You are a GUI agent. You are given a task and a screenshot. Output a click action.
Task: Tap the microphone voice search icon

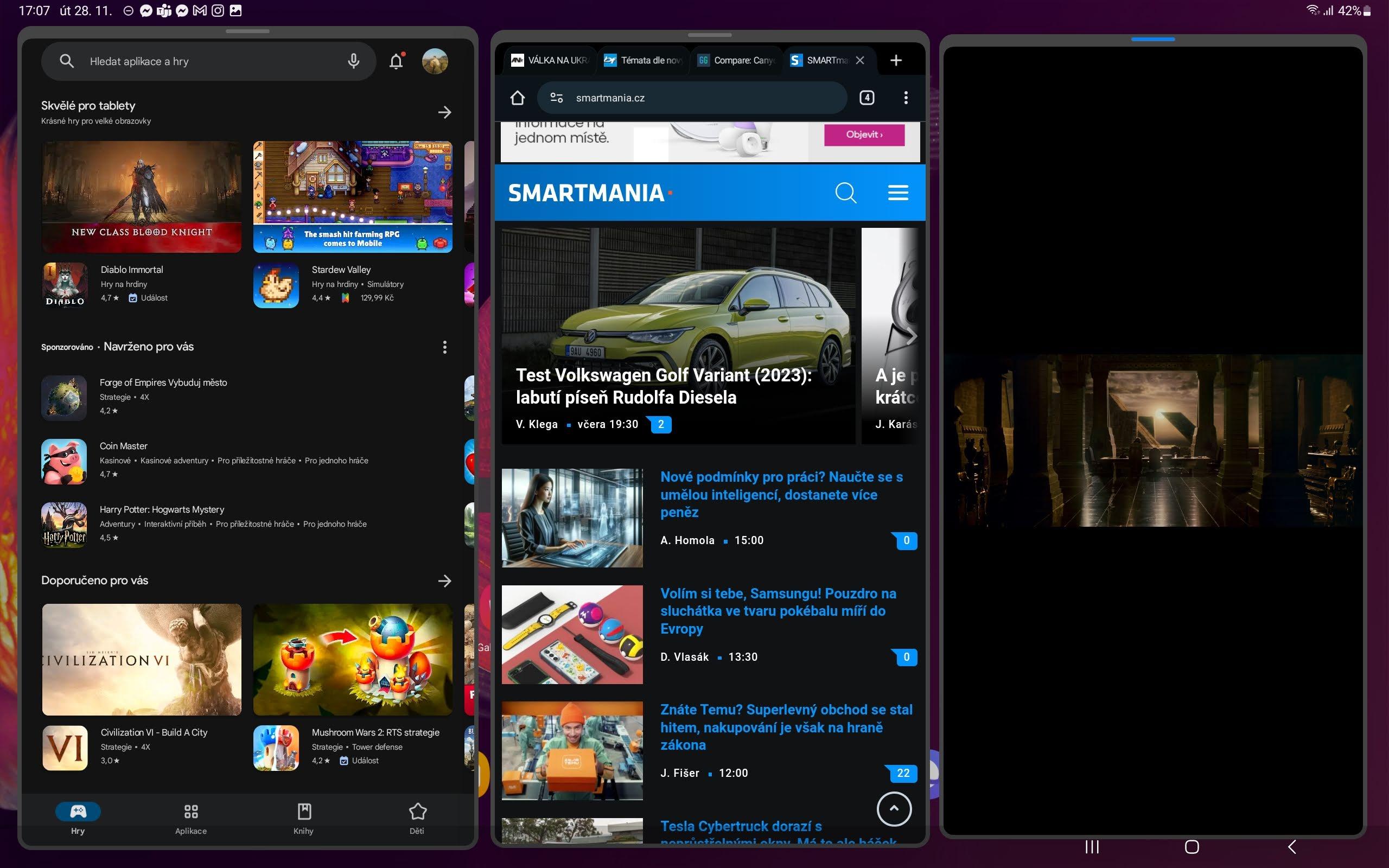pyautogui.click(x=354, y=61)
